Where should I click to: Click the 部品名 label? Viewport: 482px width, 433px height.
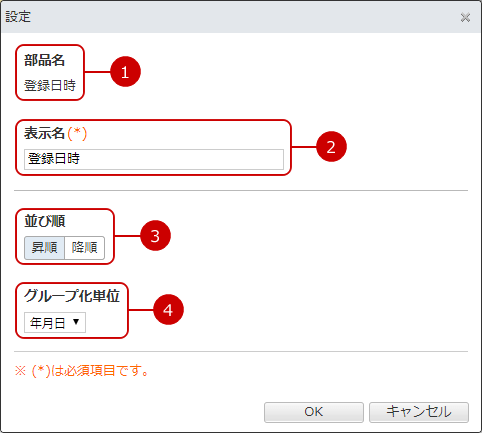tap(44, 60)
